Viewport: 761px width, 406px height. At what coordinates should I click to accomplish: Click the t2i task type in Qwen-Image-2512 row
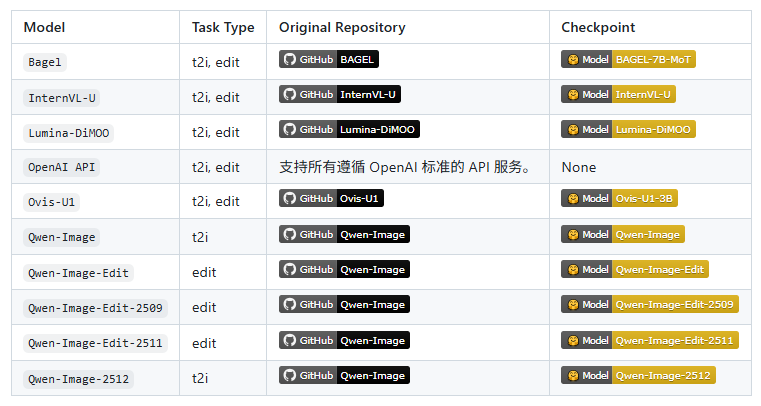click(200, 378)
